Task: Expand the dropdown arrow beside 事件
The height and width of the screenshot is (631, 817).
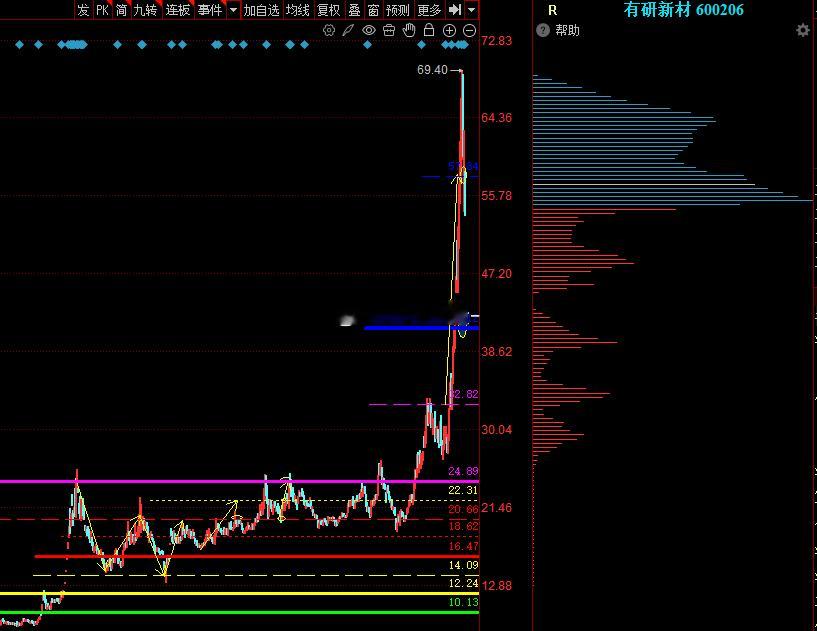Action: pyautogui.click(x=233, y=10)
